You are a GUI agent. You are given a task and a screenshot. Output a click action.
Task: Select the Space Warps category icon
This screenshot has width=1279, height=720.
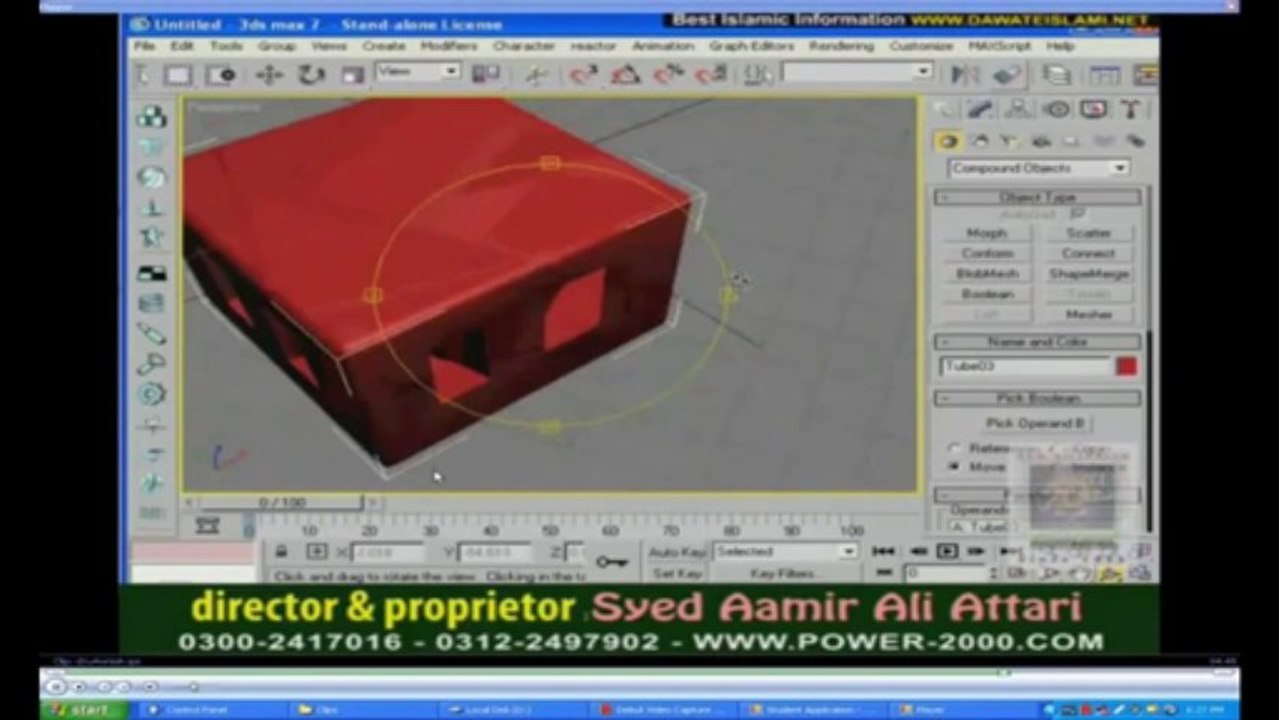click(x=1104, y=141)
